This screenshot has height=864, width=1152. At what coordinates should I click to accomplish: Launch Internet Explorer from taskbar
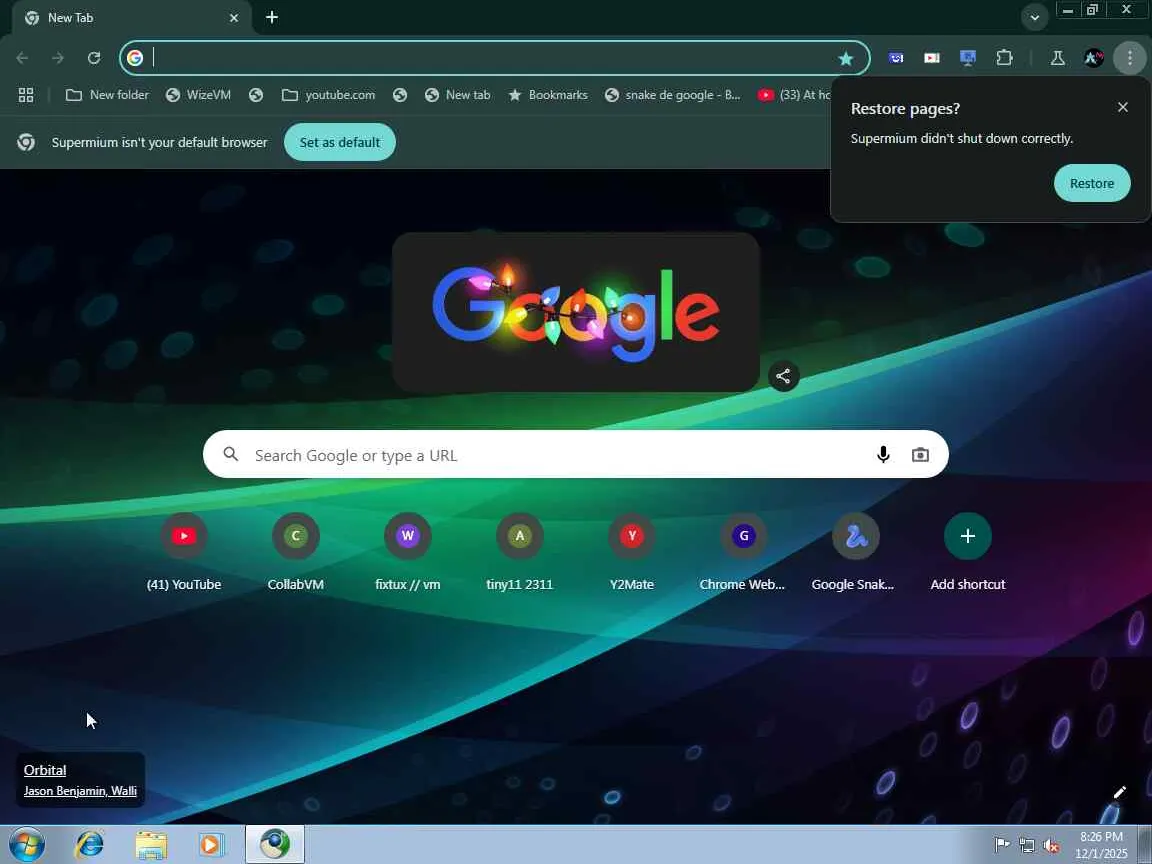(x=90, y=844)
